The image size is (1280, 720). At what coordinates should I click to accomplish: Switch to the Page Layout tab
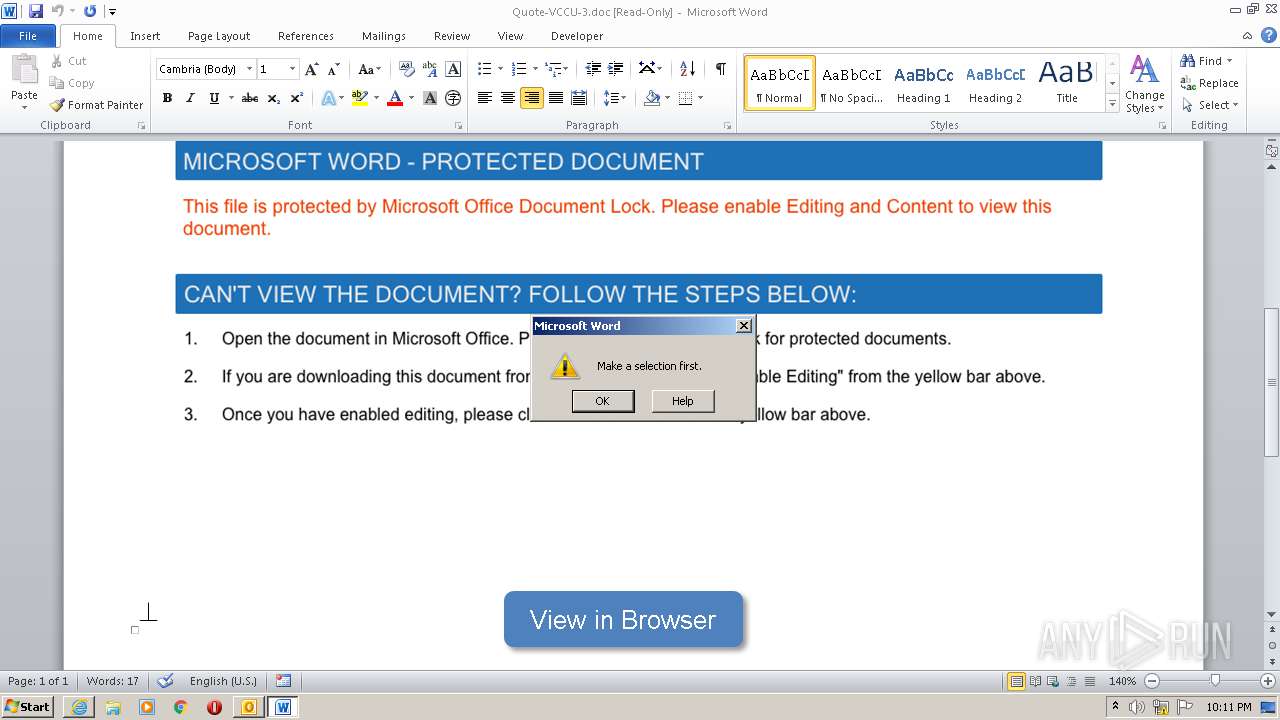click(x=219, y=36)
